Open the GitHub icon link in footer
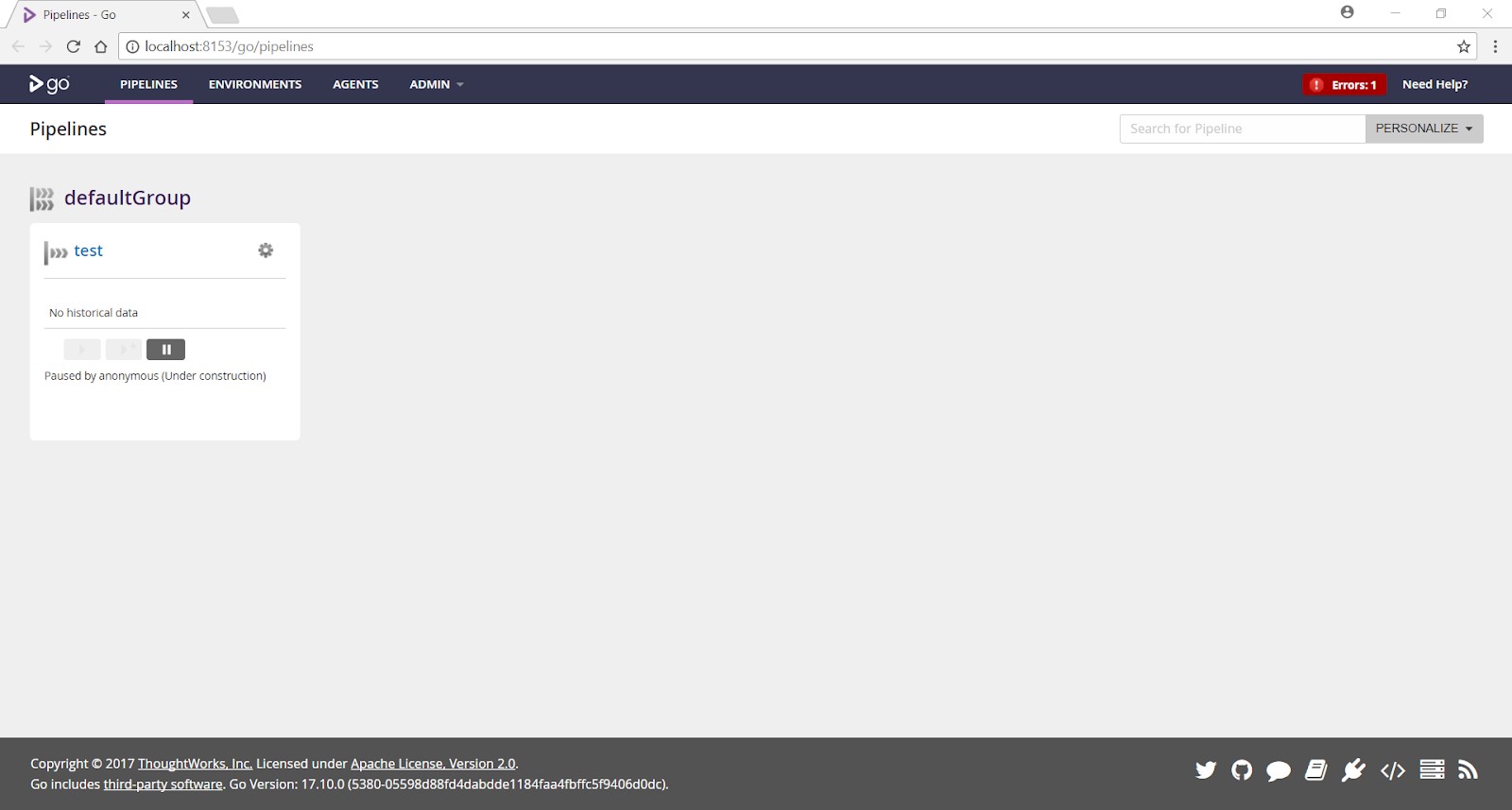Screen dimensions: 1512x810 tap(1242, 770)
